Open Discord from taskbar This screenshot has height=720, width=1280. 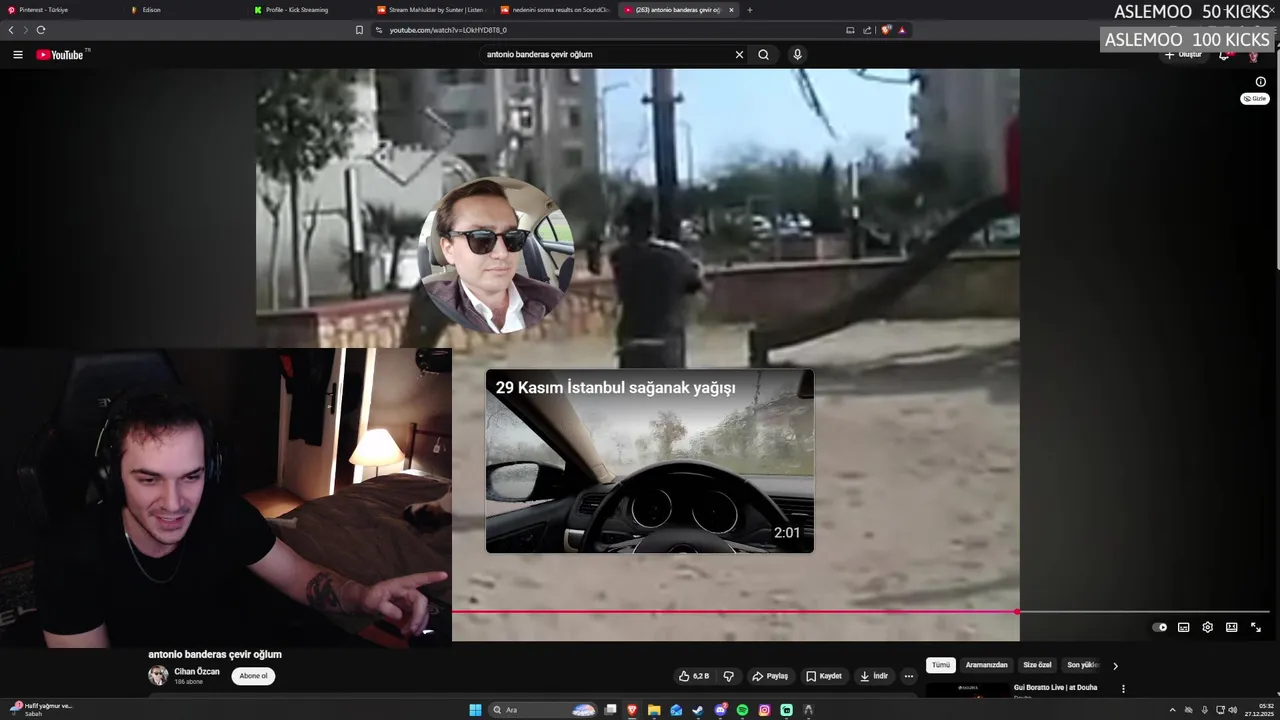[x=720, y=710]
